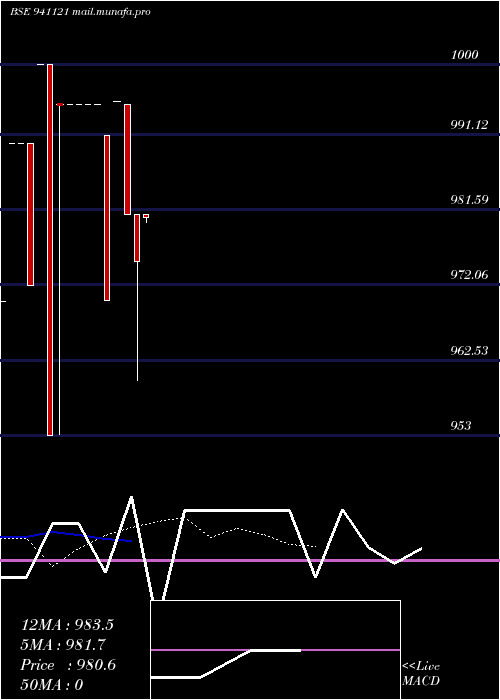Click the '50MA : 0' reading
This screenshot has width=500, height=700.
pos(52,685)
